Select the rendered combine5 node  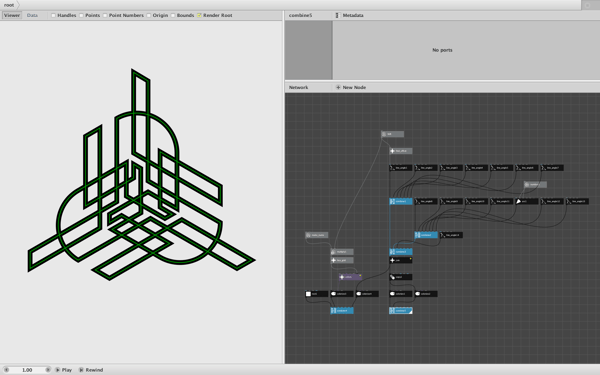[401, 311]
